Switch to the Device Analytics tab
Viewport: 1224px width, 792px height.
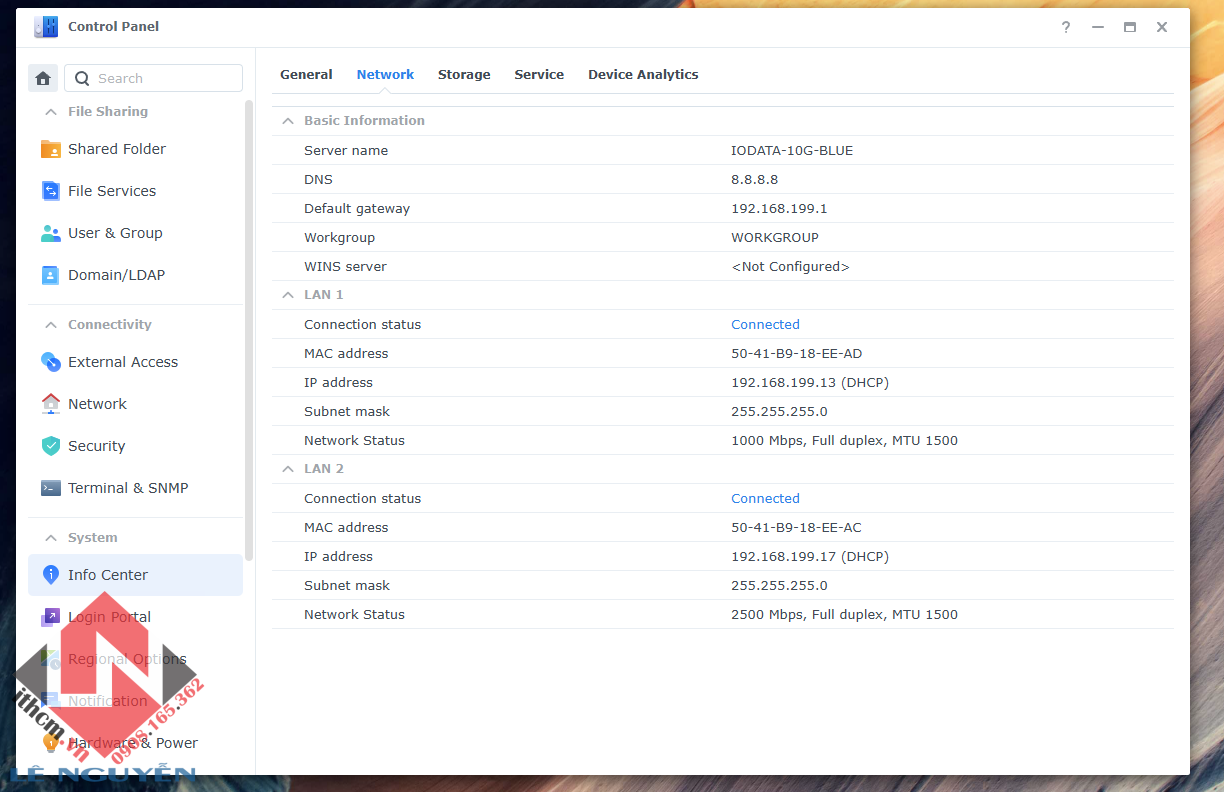click(643, 75)
